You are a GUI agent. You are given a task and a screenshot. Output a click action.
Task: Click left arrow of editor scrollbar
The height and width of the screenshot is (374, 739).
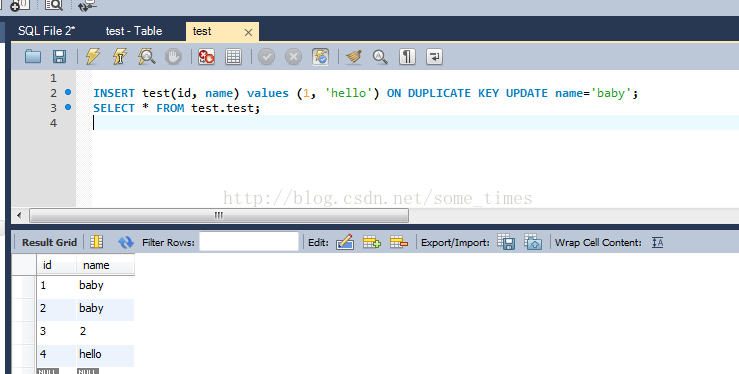pos(19,215)
